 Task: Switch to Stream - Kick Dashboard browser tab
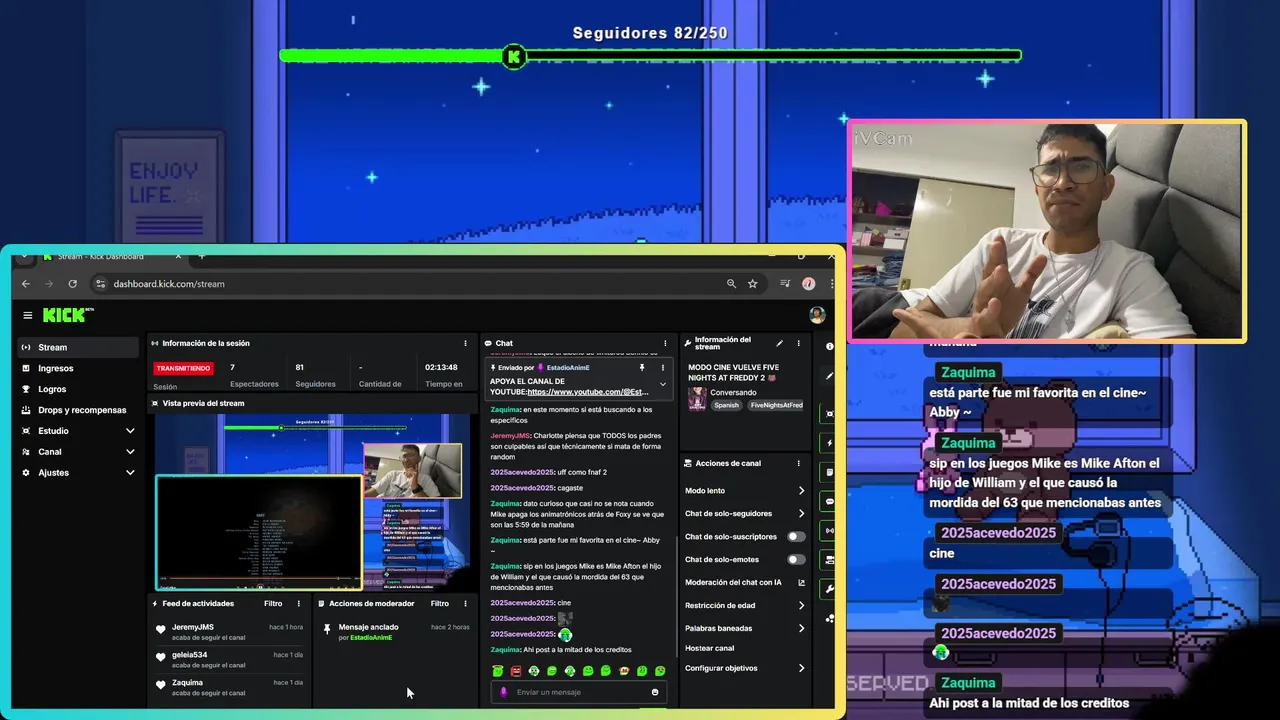click(x=110, y=257)
